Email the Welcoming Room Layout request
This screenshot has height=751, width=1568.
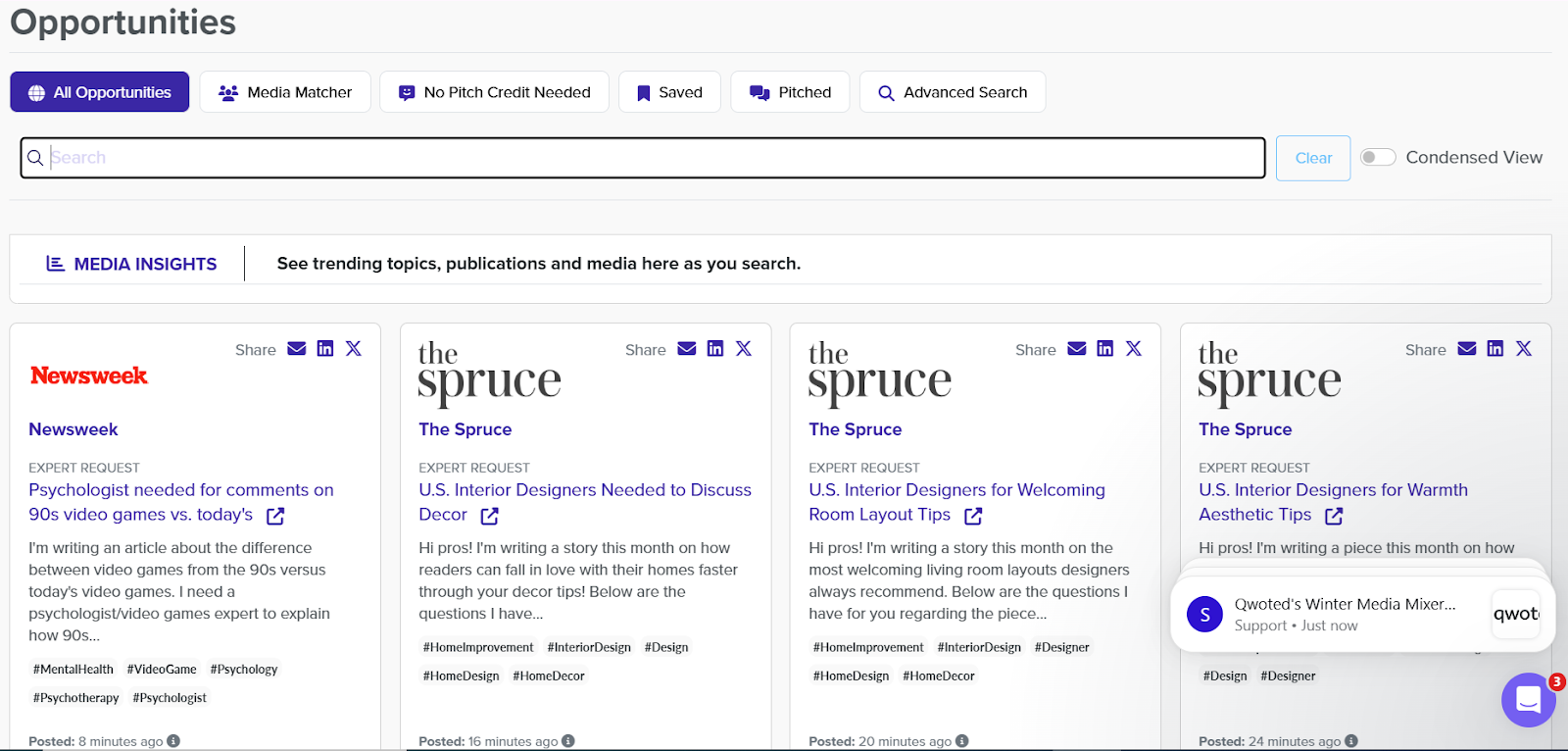click(1077, 349)
